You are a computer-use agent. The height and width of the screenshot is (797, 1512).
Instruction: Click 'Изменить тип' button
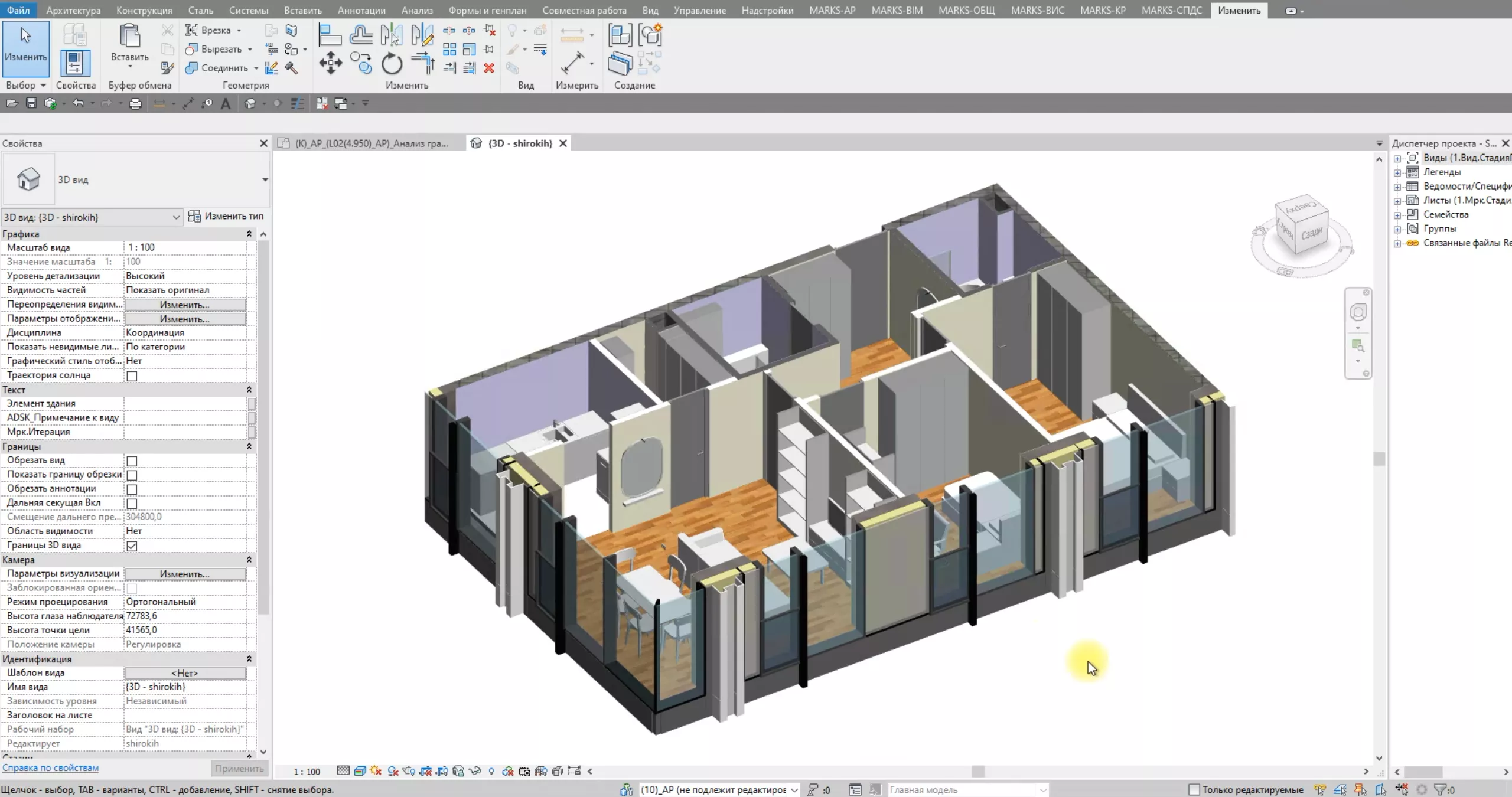[226, 216]
